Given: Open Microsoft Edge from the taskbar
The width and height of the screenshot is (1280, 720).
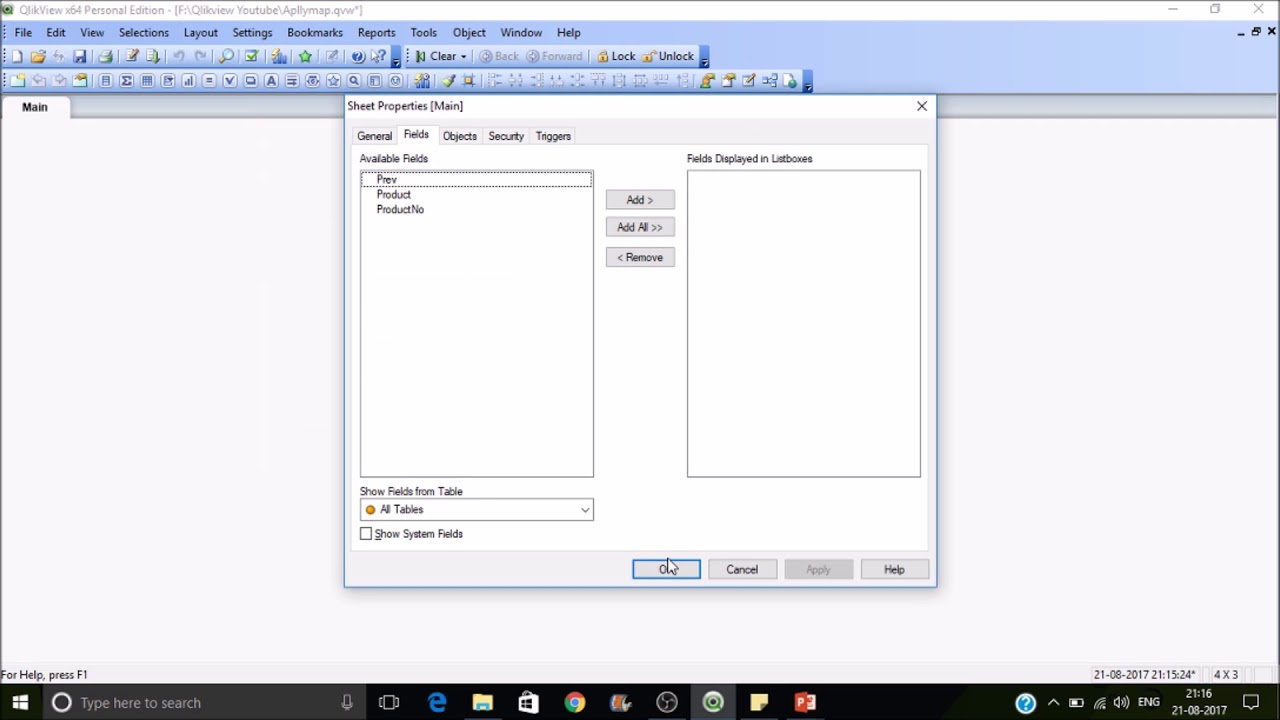Looking at the screenshot, I should [x=437, y=703].
